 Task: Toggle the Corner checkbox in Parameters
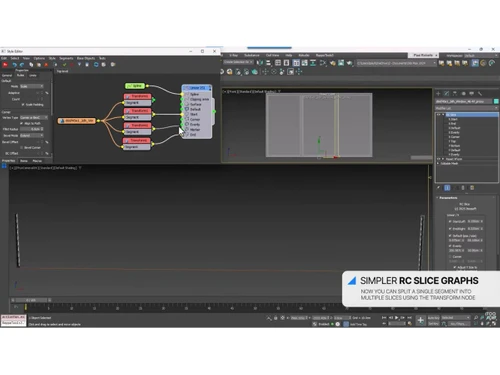click(x=450, y=257)
